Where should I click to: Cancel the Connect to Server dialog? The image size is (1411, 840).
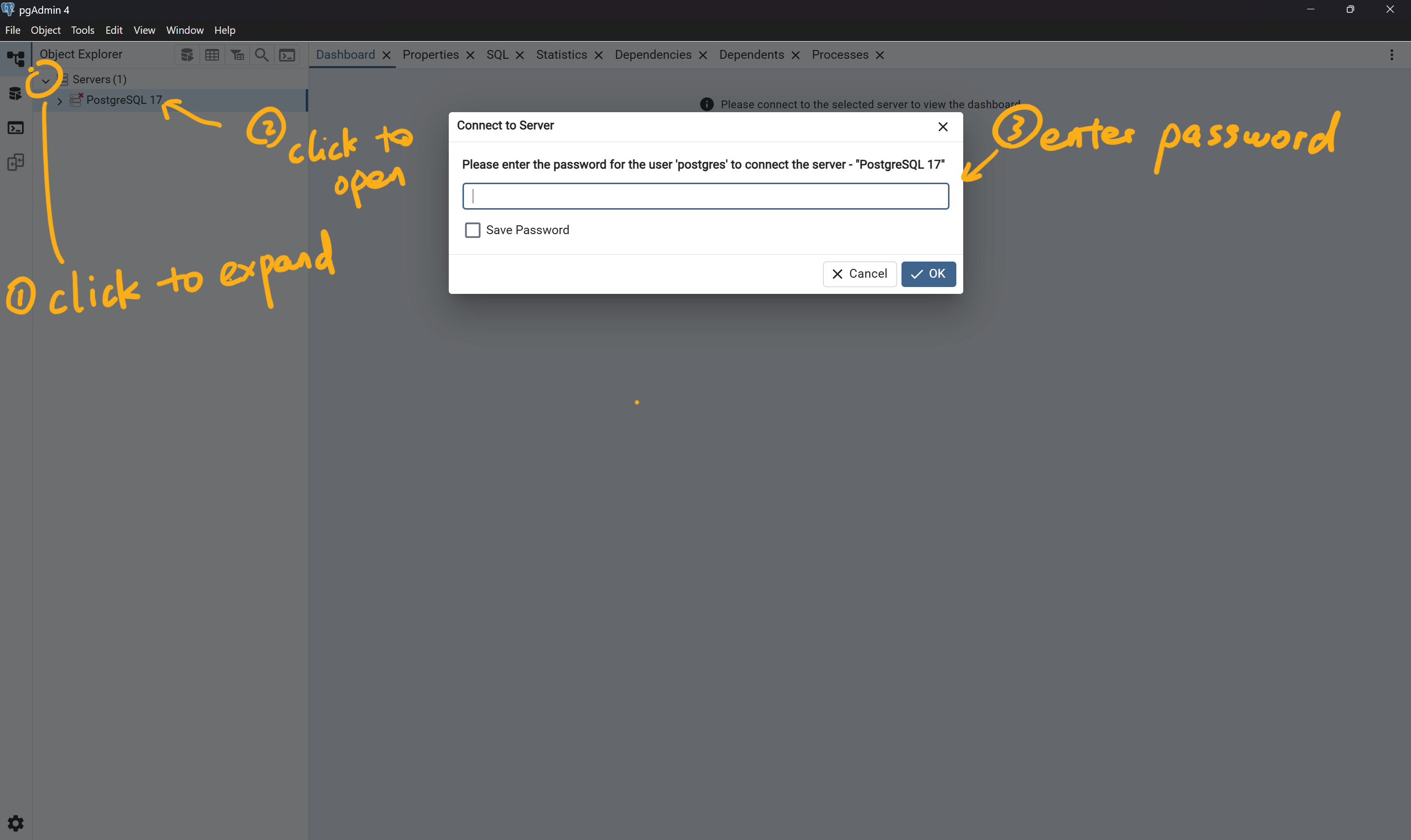[x=859, y=274]
